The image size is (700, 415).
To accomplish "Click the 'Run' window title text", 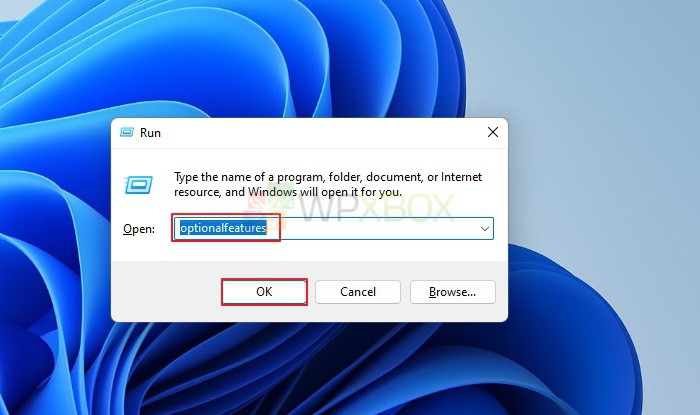I will tap(150, 133).
